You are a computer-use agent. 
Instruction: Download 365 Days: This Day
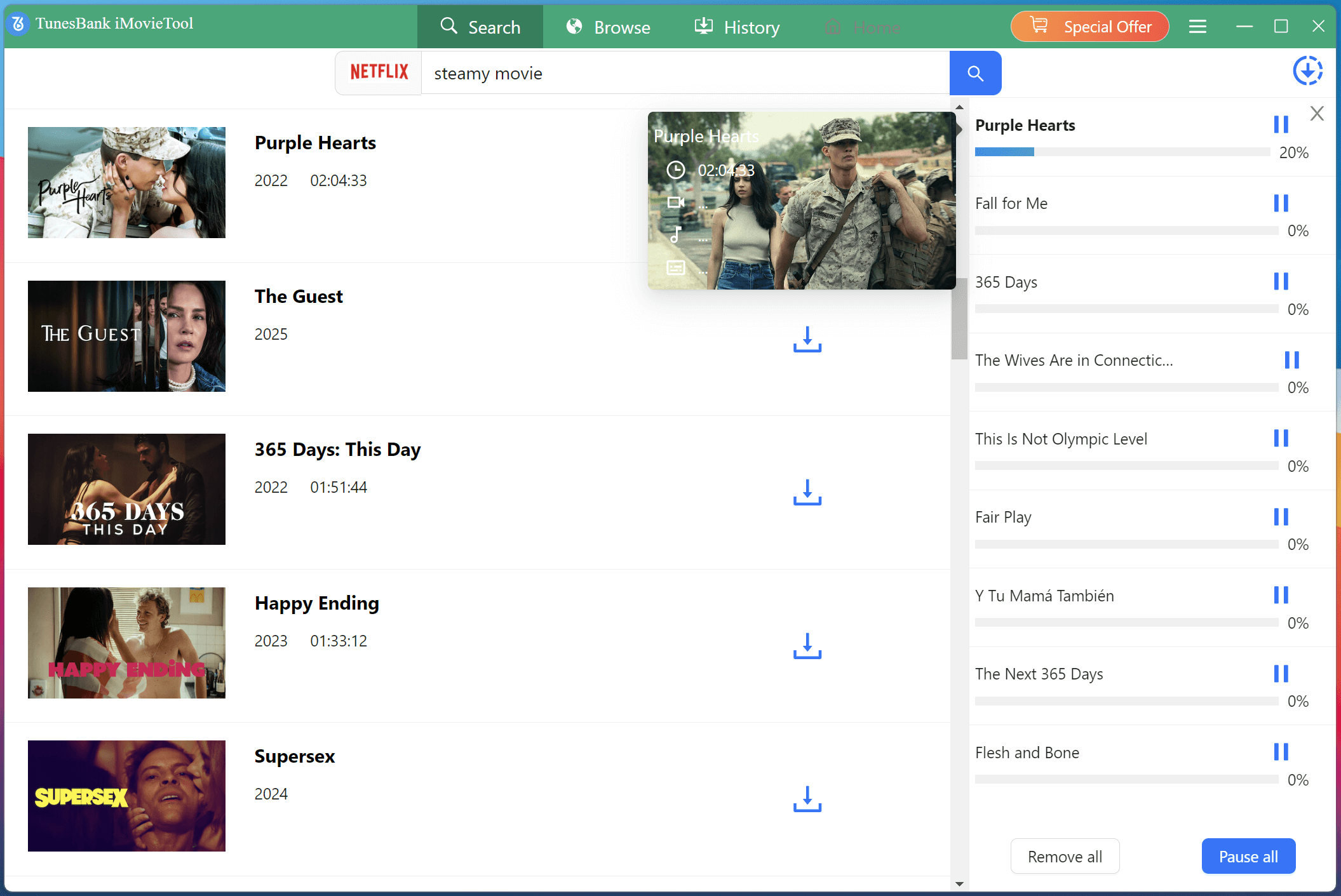(x=807, y=492)
